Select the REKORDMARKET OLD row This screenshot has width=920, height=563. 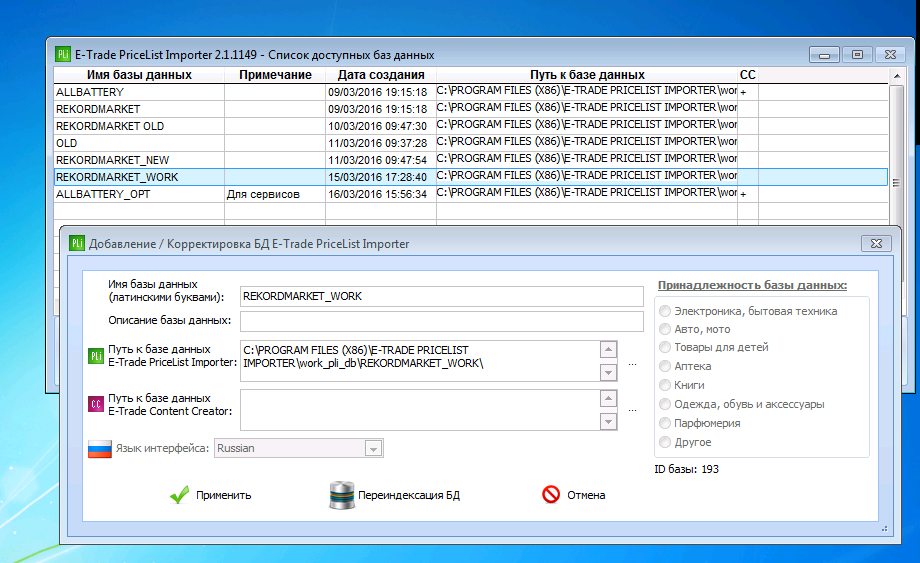(x=471, y=126)
